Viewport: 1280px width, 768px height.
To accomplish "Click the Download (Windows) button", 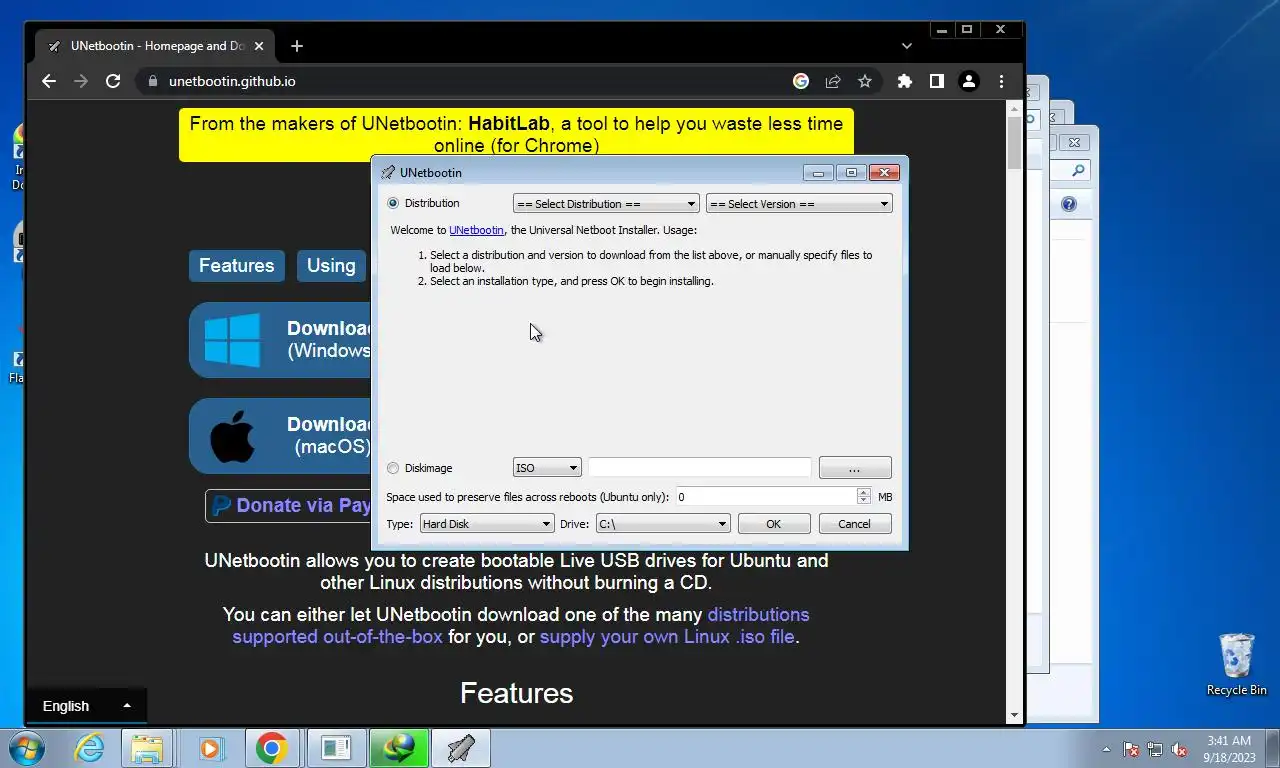I will click(x=280, y=340).
